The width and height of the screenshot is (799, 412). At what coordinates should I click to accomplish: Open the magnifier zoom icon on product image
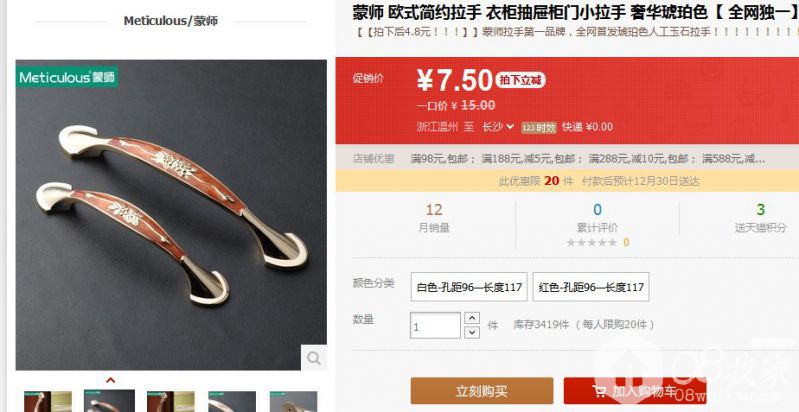click(x=313, y=358)
